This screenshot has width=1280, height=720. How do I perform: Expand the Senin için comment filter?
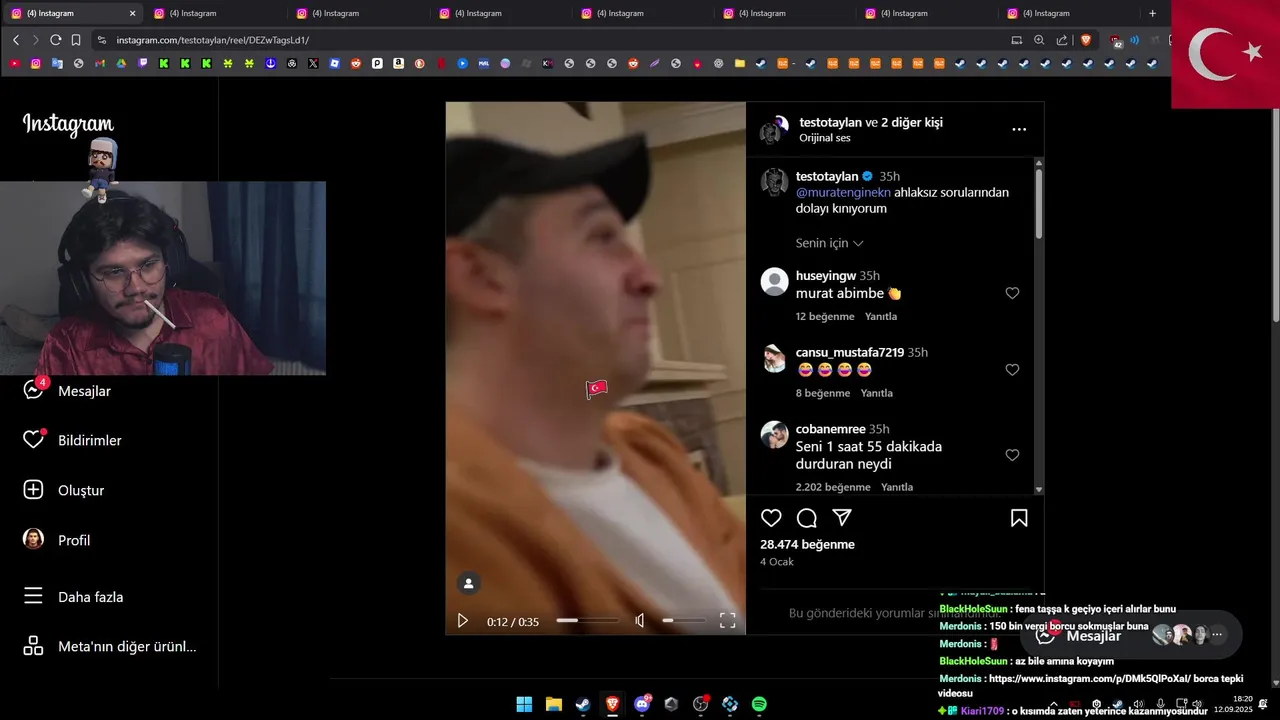click(829, 243)
